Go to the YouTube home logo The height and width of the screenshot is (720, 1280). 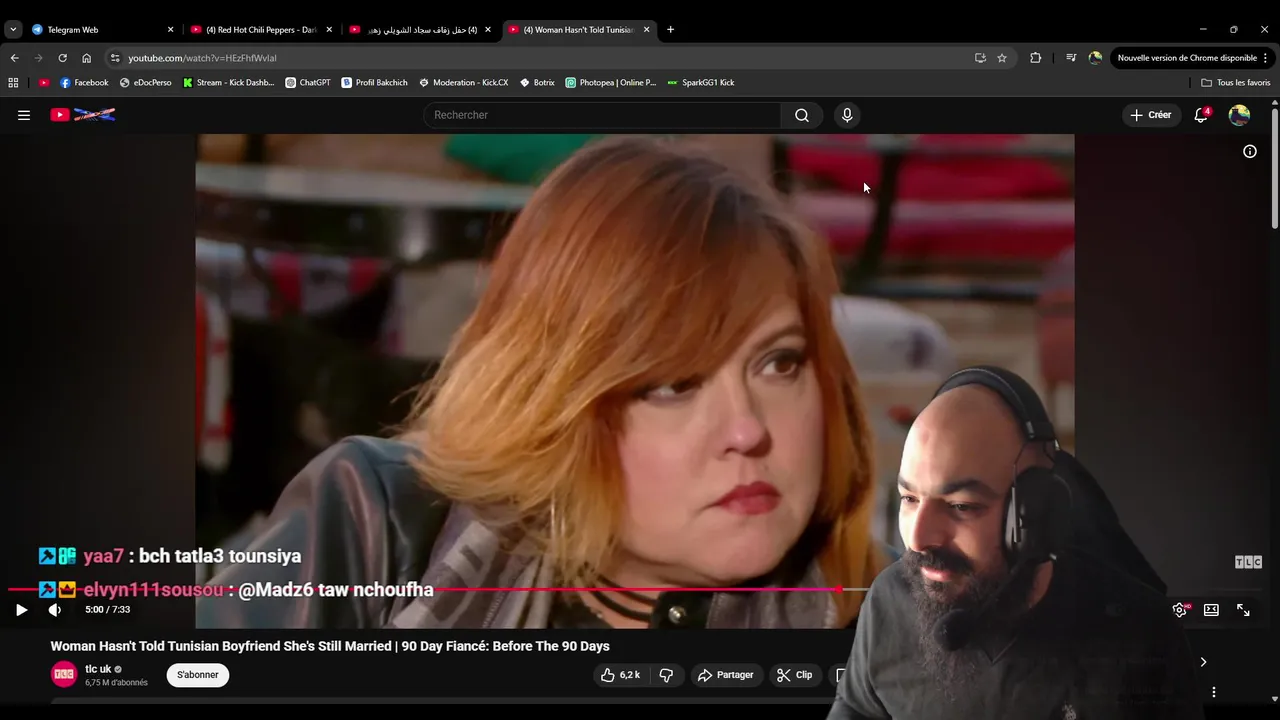pyautogui.click(x=83, y=115)
